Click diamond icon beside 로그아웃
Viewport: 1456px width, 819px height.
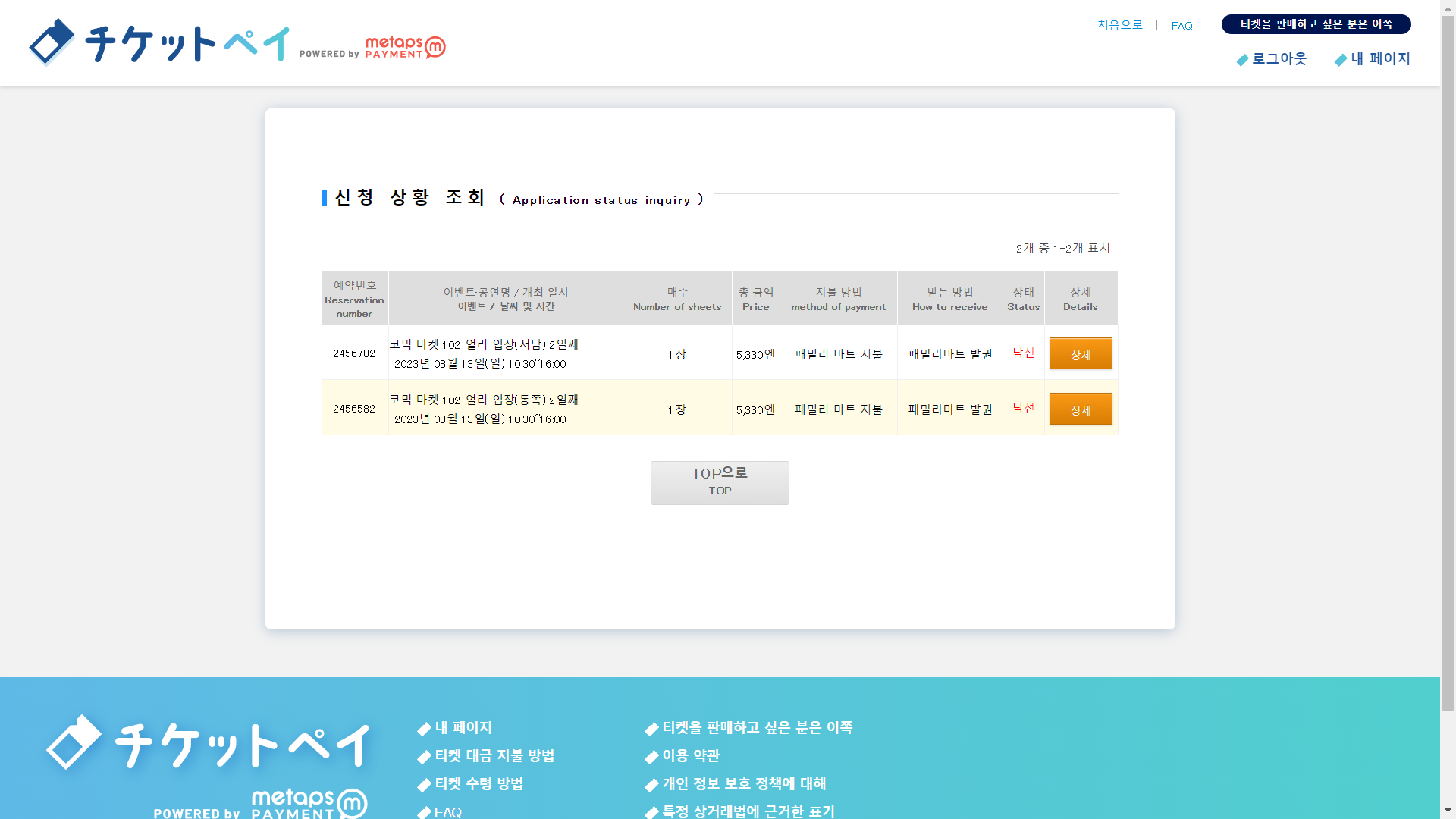tap(1242, 60)
